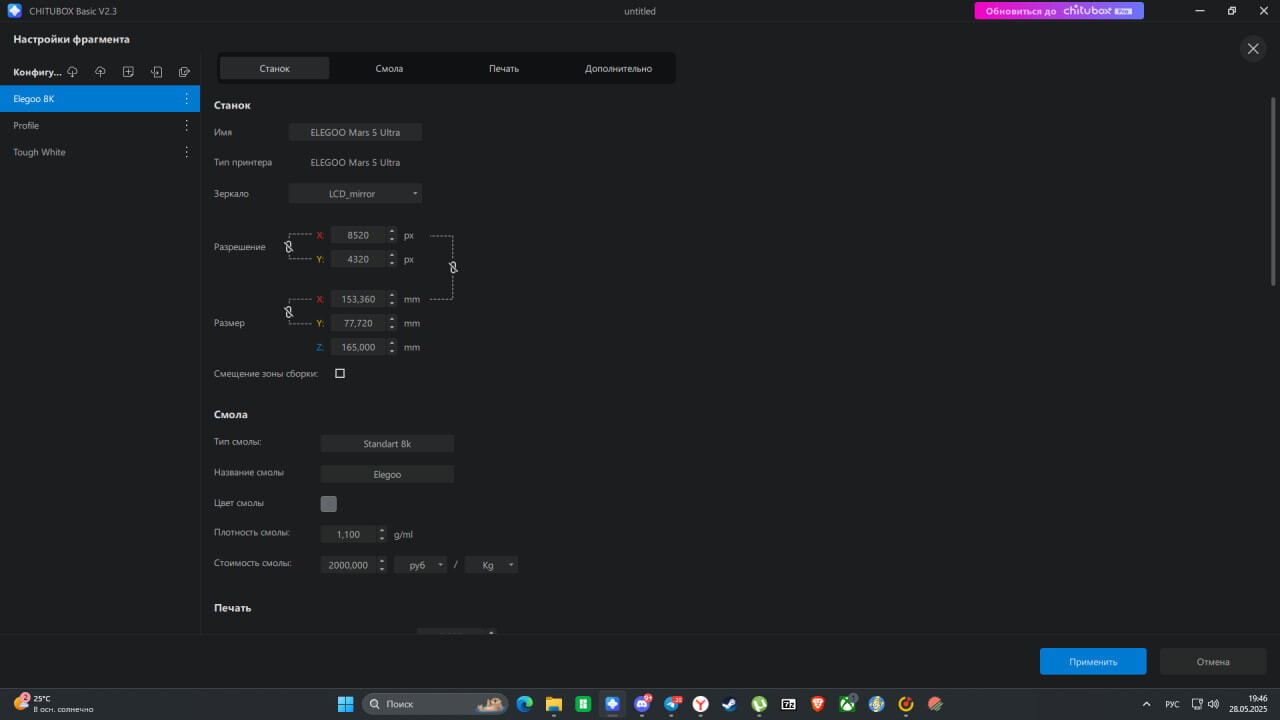Enable the Смещение зоны сборки checkbox
This screenshot has height=720, width=1280.
340,373
